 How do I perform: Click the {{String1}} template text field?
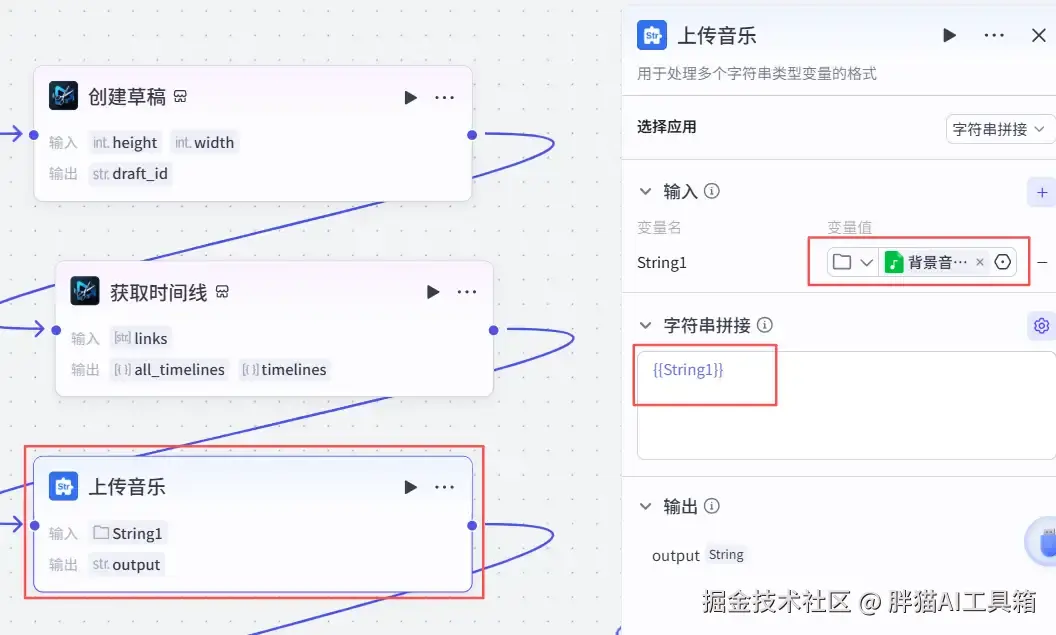click(x=847, y=405)
